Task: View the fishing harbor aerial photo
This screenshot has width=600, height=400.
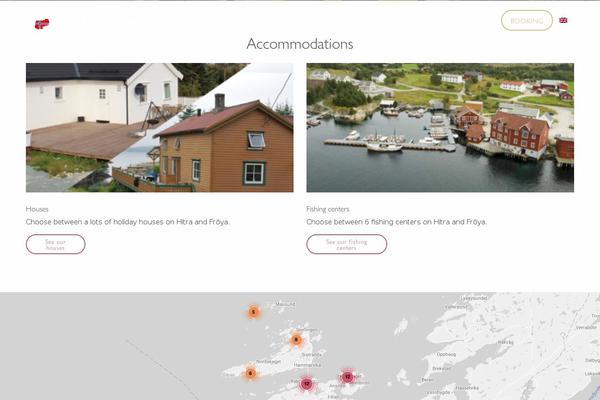Action: tap(440, 127)
